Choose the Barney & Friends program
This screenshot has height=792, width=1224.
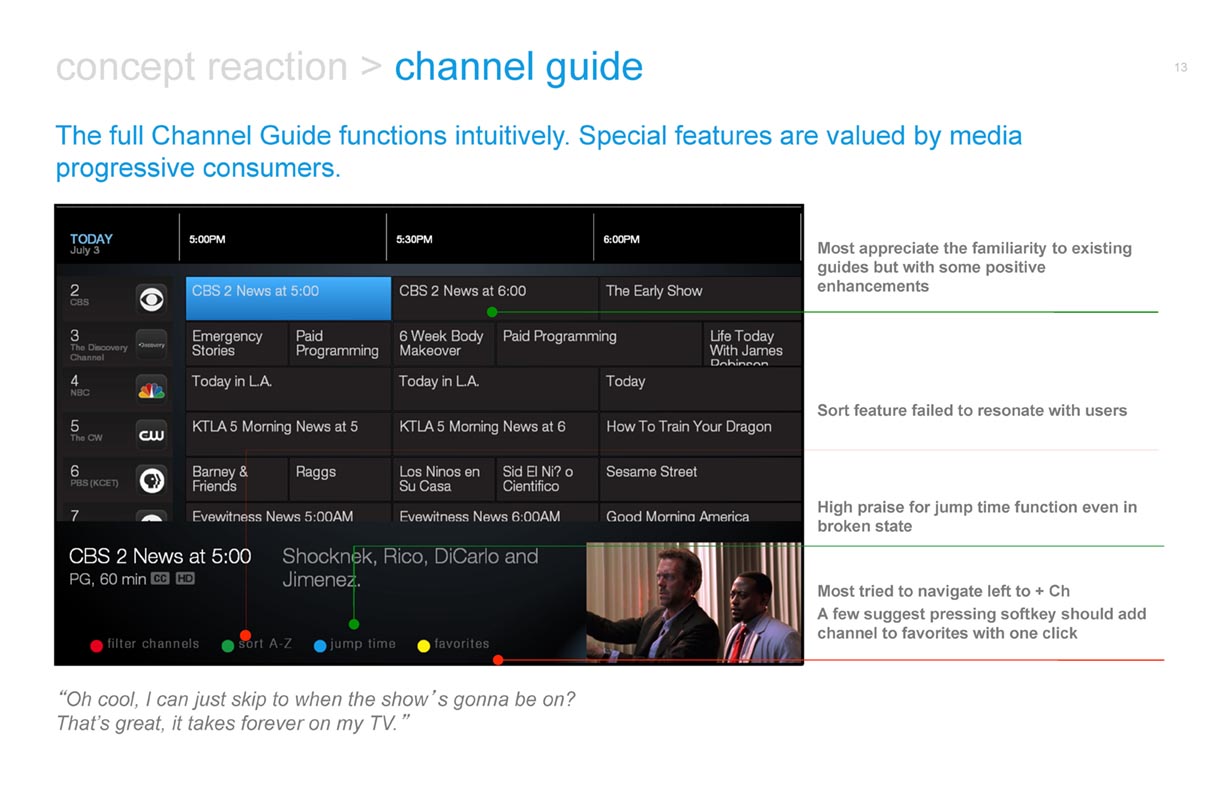pyautogui.click(x=236, y=479)
